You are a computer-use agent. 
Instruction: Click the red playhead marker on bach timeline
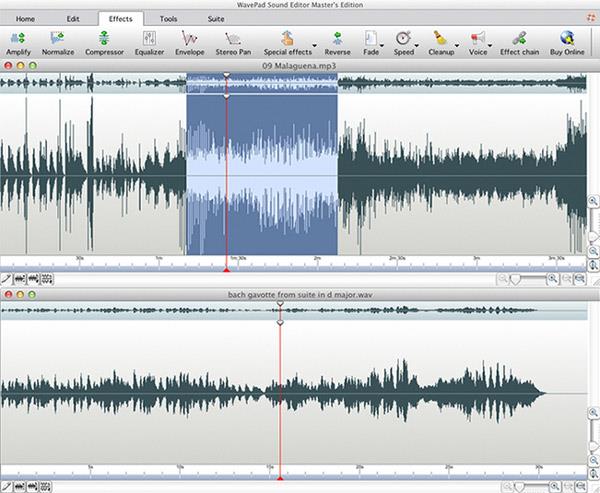point(280,478)
